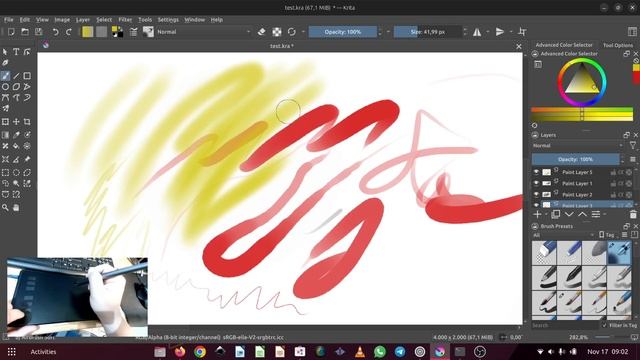
Task: Hide Paint Layer 2 with eye icon
Action: pos(536,194)
